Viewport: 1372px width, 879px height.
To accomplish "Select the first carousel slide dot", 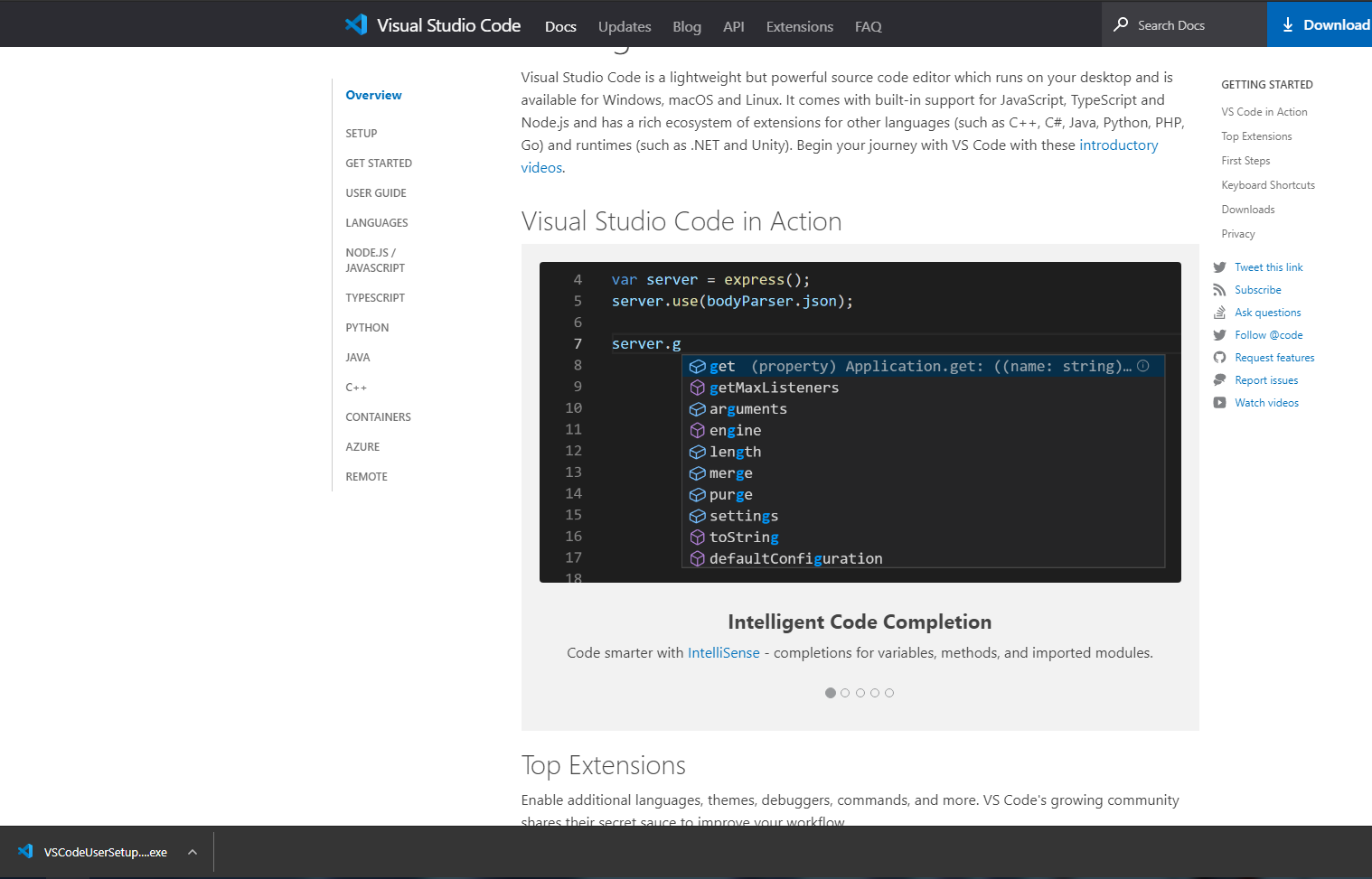I will [831, 693].
